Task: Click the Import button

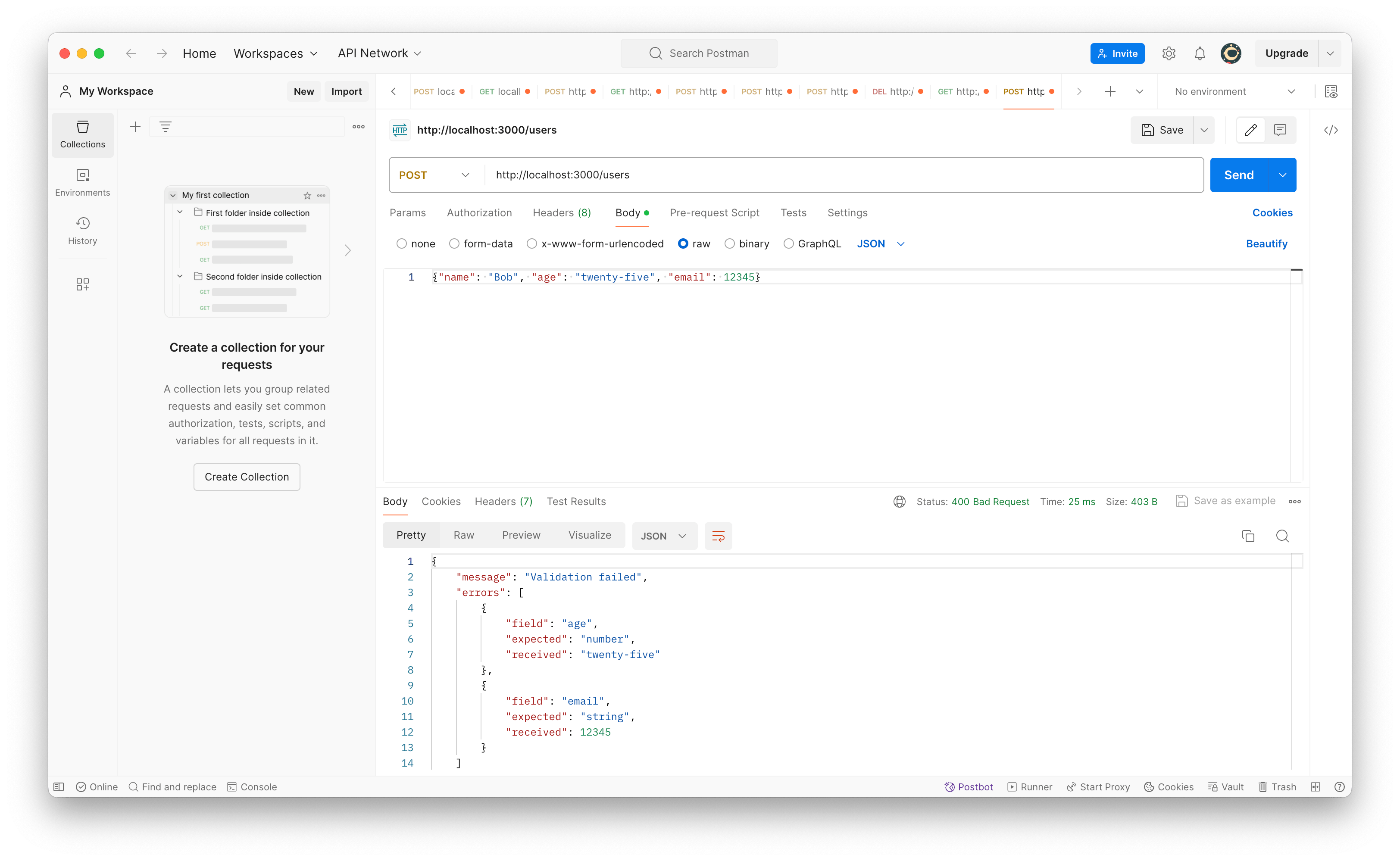Action: point(346,91)
